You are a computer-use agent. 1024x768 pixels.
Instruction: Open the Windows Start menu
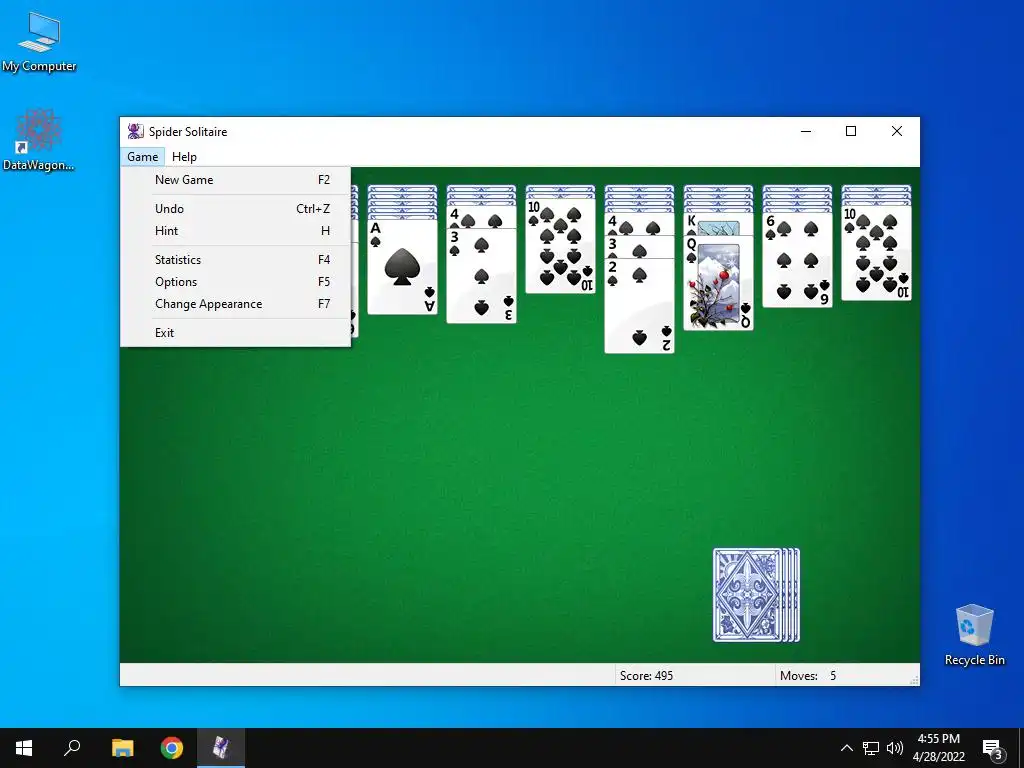(24, 748)
